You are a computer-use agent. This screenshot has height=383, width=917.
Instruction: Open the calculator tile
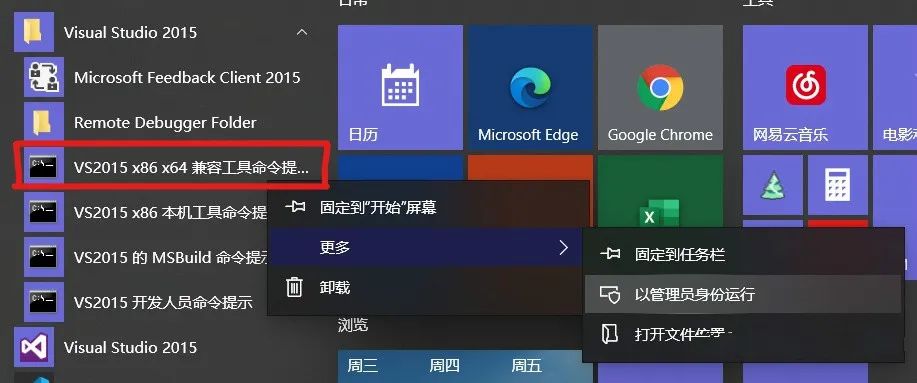click(838, 185)
